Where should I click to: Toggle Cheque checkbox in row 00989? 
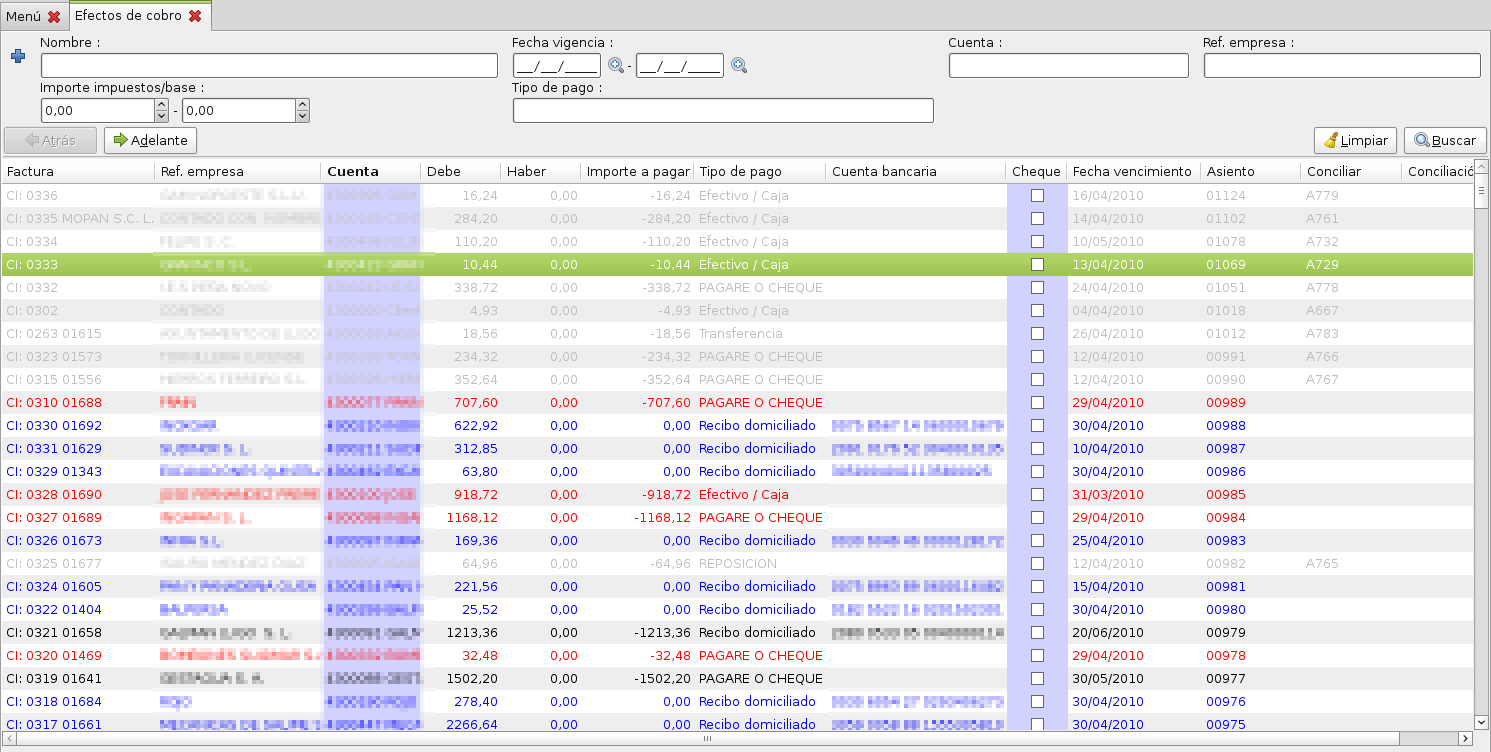coord(1037,403)
